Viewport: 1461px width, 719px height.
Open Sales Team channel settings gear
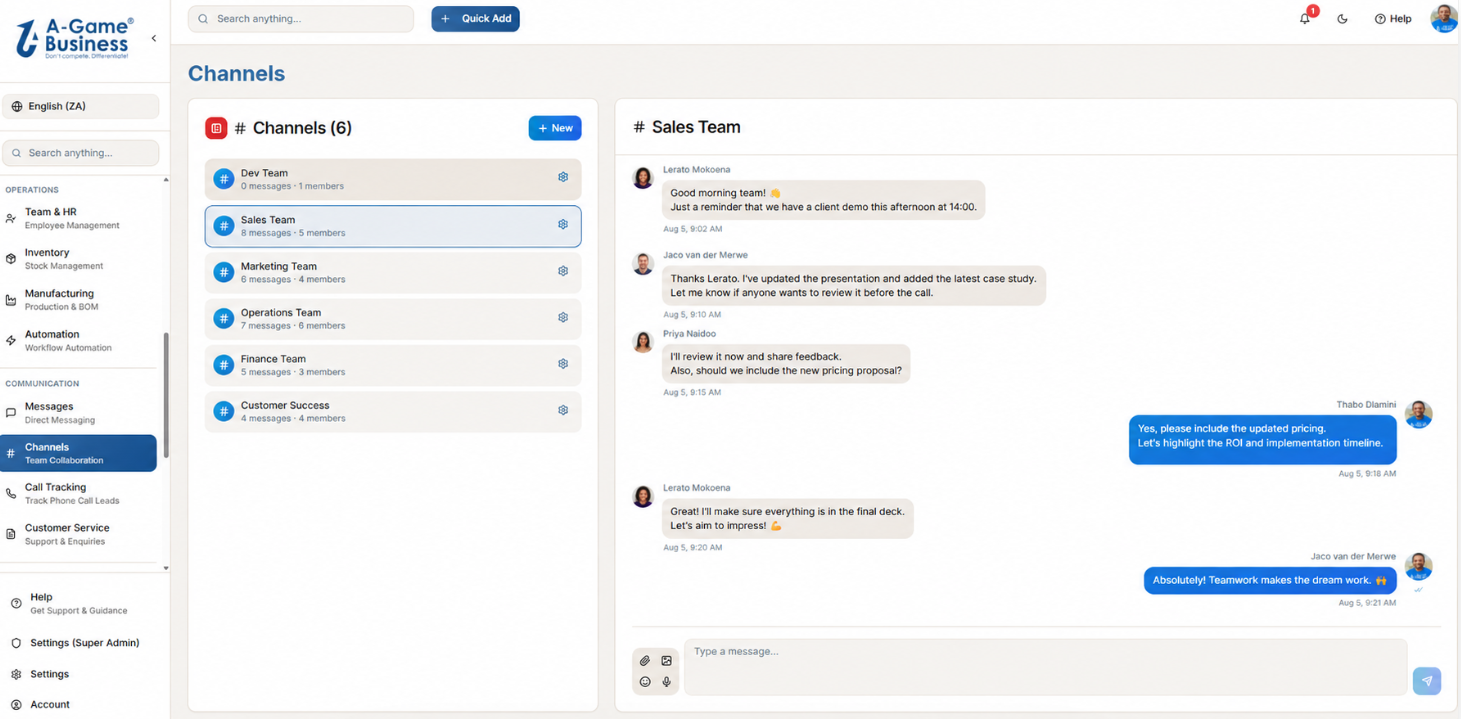point(563,224)
